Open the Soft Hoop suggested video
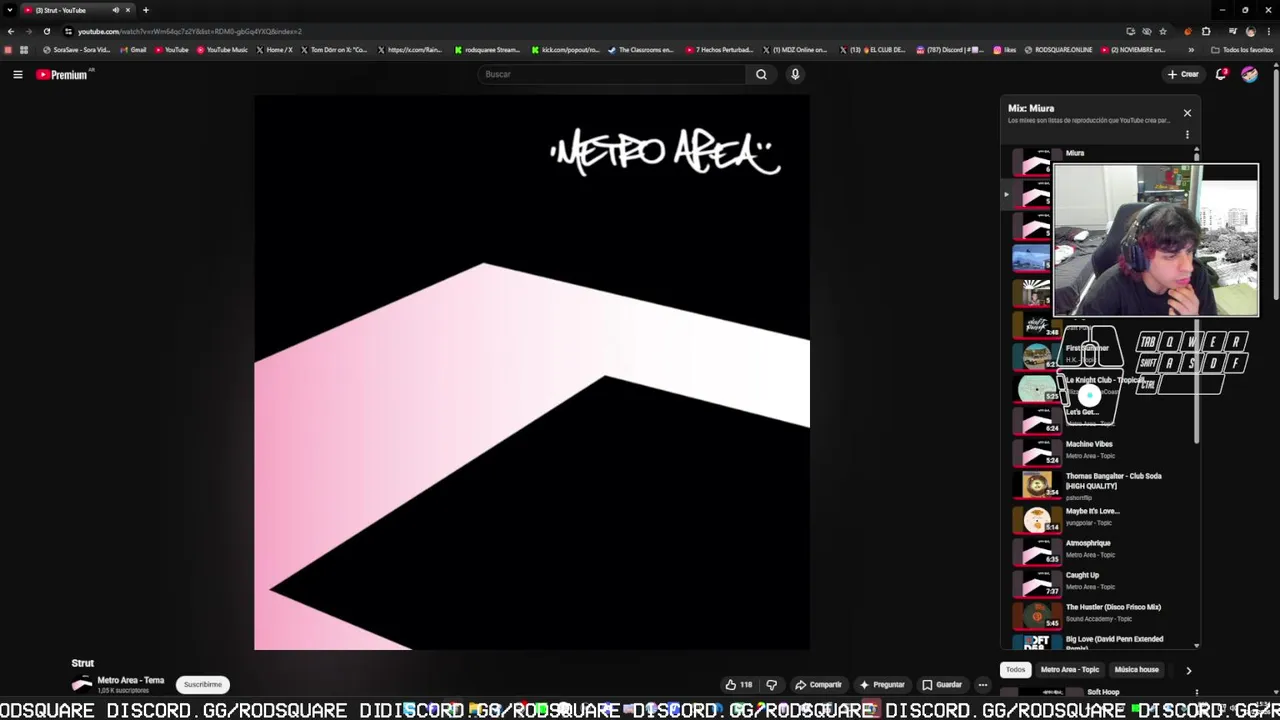The width and height of the screenshot is (1280, 720). [x=1103, y=692]
